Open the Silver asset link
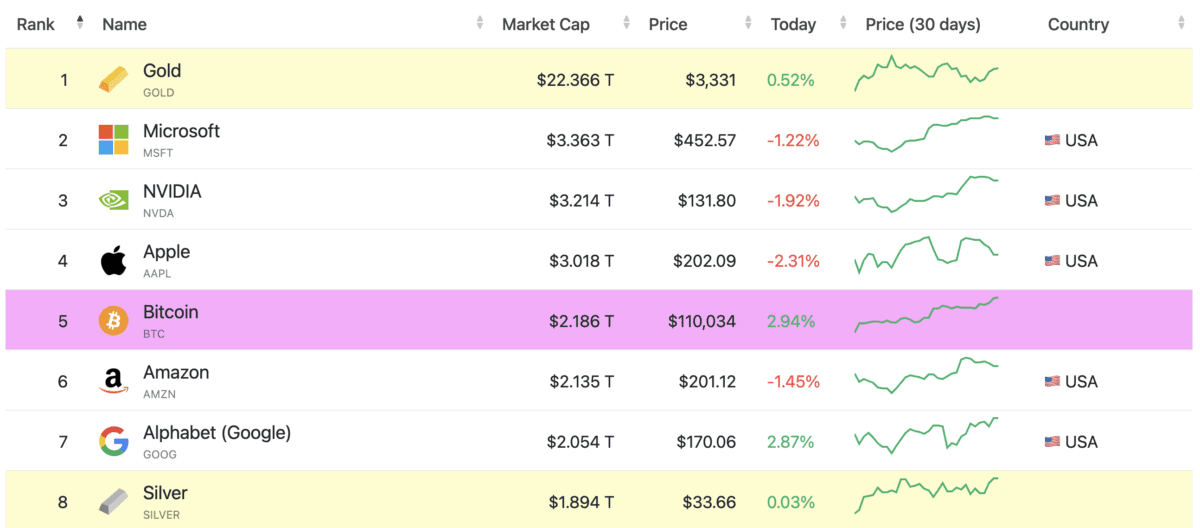This screenshot has height=528, width=1200. click(165, 493)
